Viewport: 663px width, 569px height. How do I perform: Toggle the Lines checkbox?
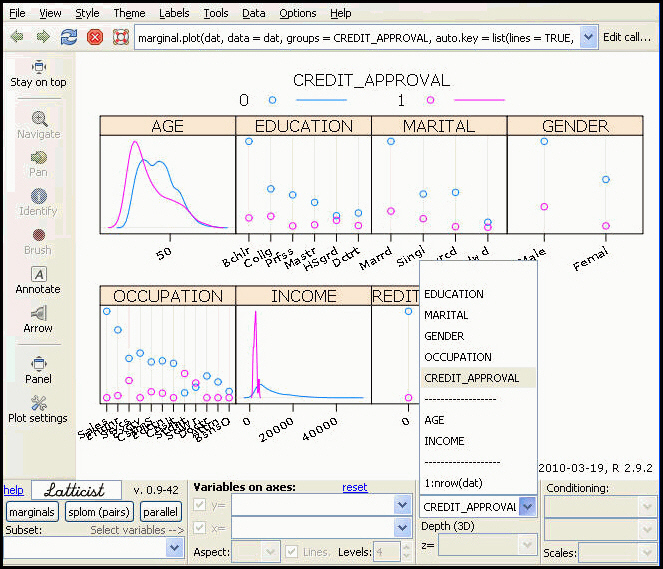[x=291, y=551]
